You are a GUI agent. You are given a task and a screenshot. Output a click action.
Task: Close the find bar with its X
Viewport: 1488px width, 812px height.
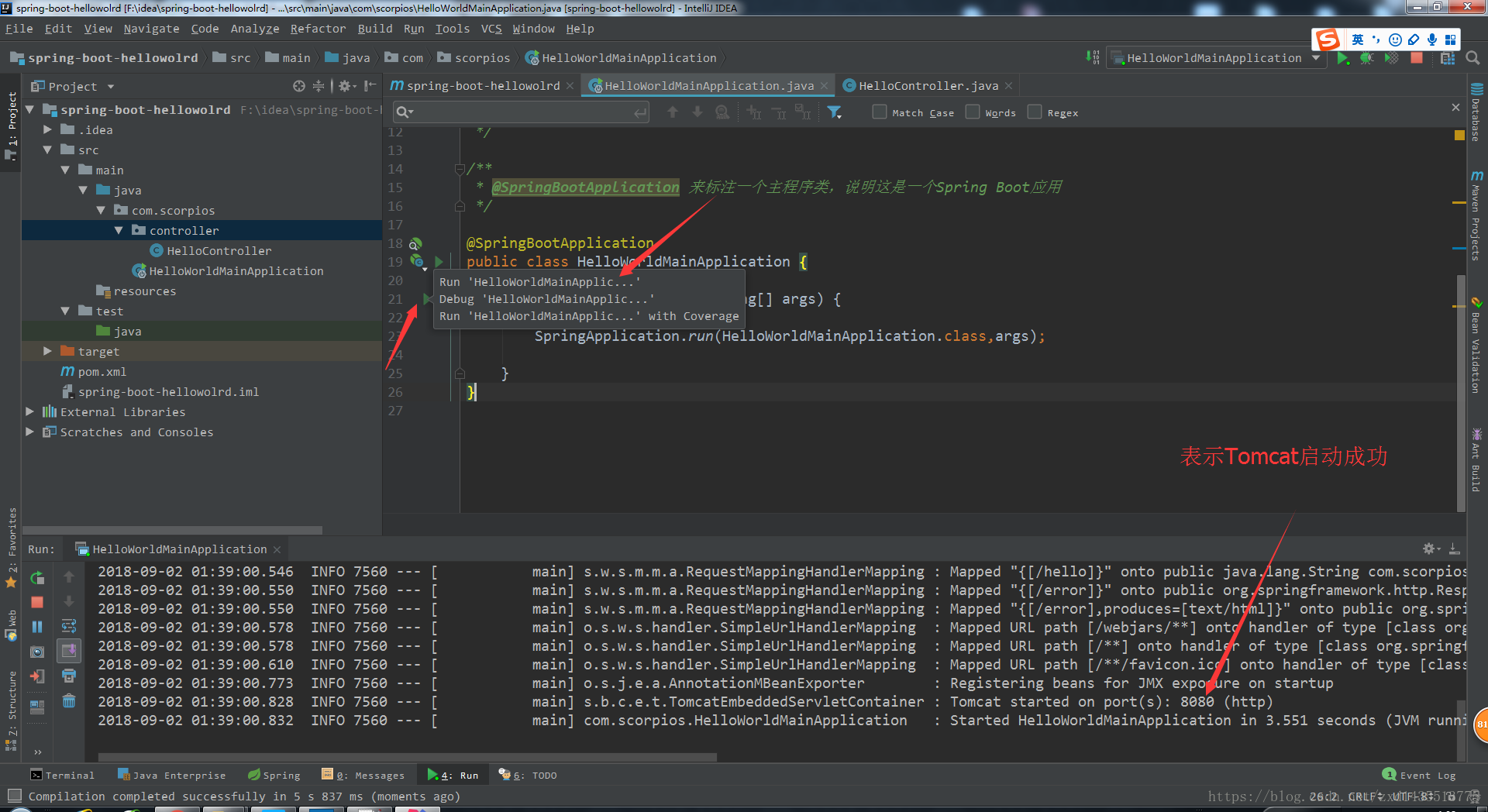[x=1455, y=107]
